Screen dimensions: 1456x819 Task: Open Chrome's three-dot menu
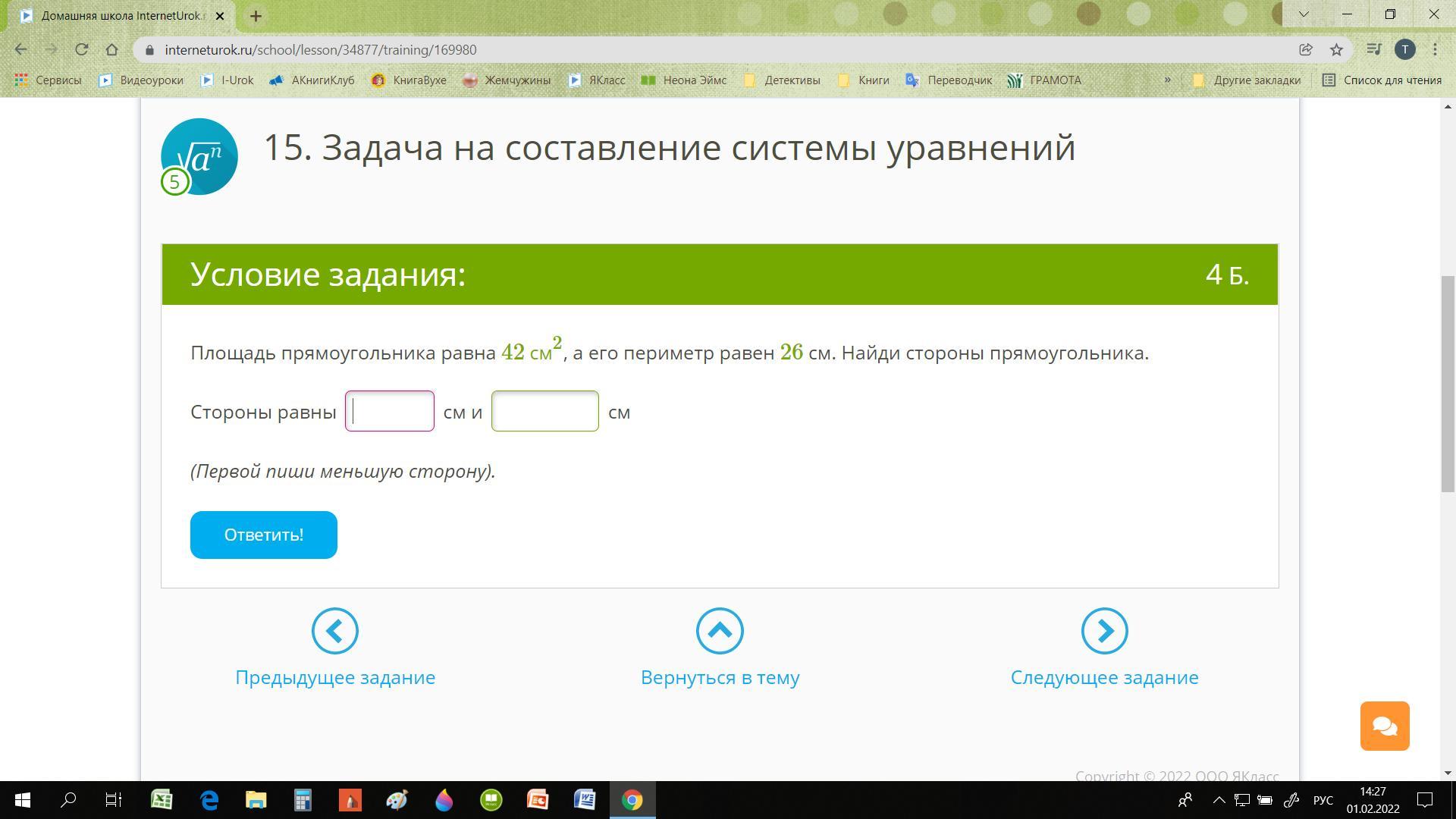click(1435, 50)
